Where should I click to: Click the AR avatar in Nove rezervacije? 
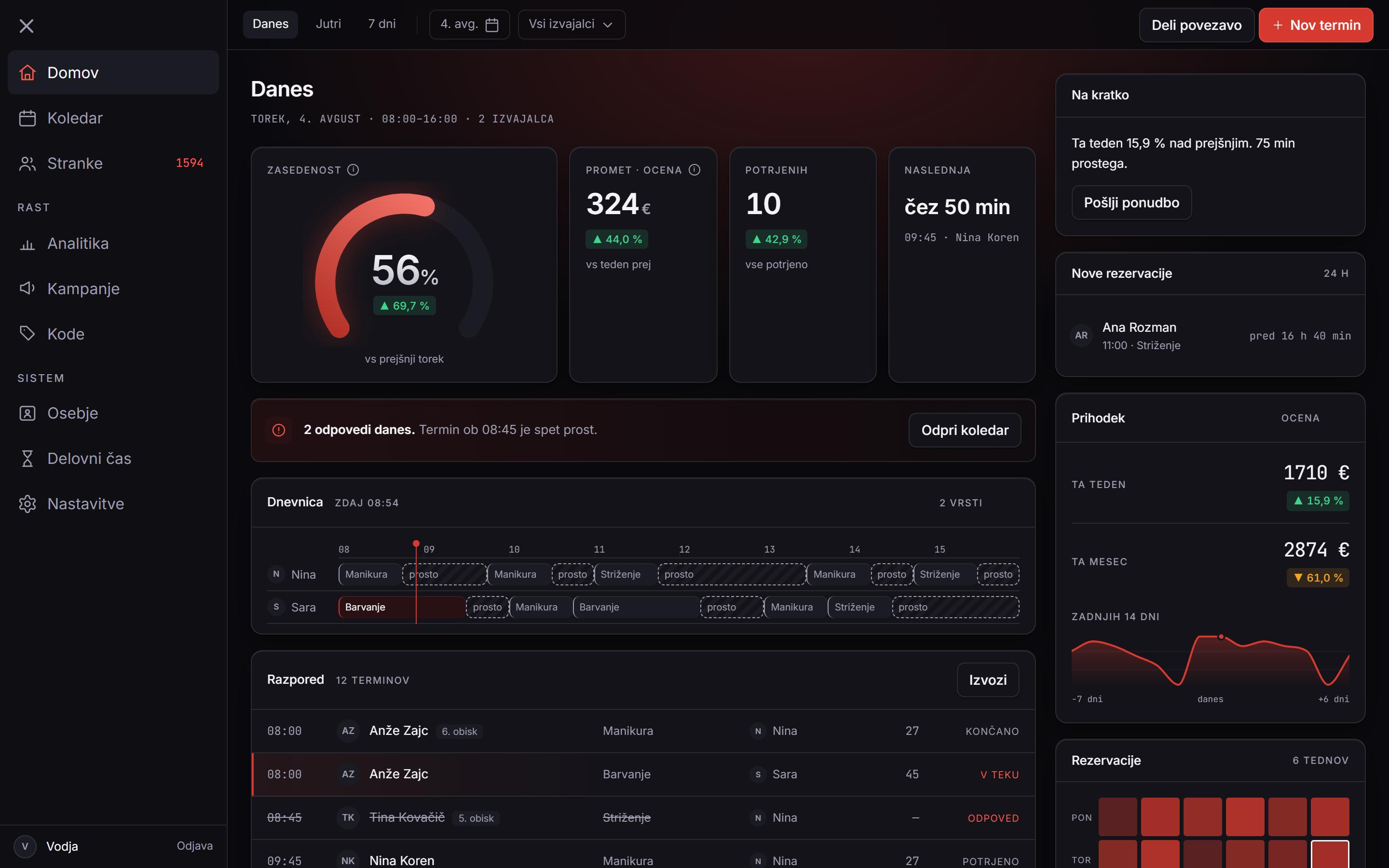click(x=1081, y=335)
